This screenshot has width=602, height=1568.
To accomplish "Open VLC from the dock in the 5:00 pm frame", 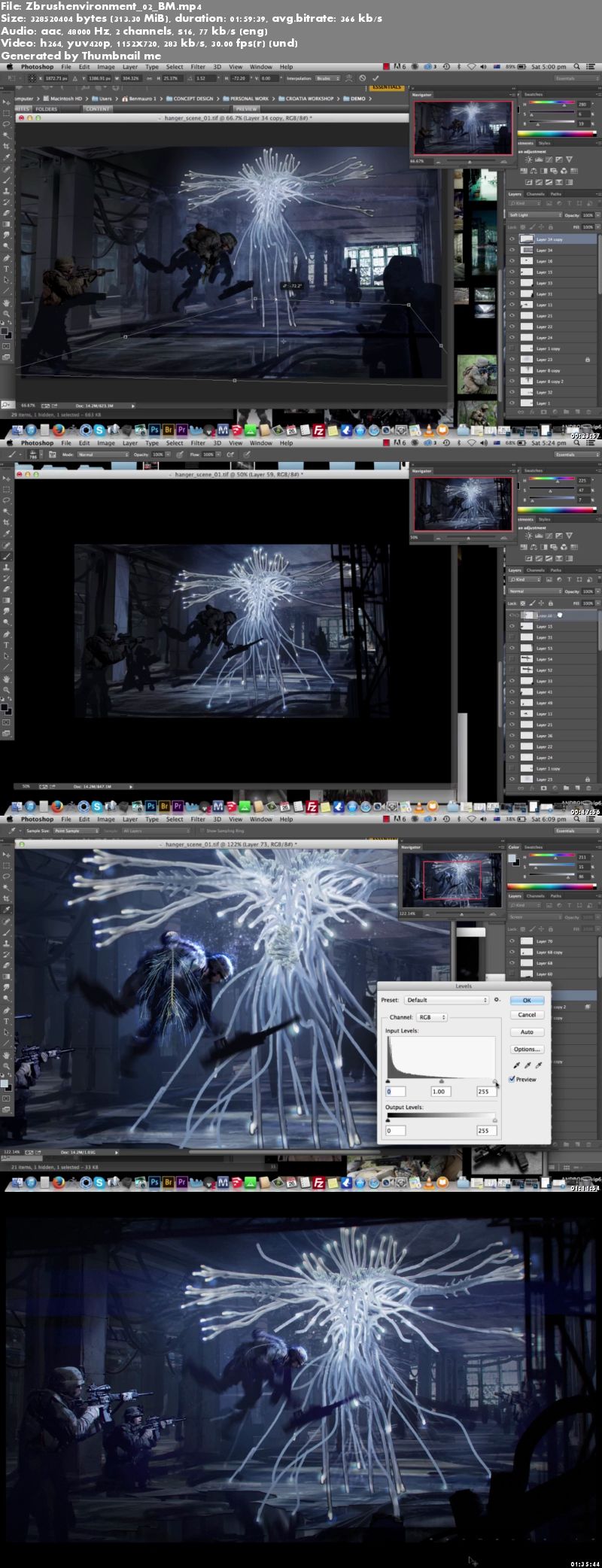I will [428, 430].
